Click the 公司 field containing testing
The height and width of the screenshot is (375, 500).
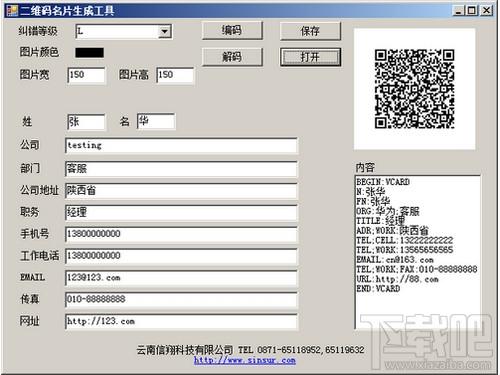[181, 146]
